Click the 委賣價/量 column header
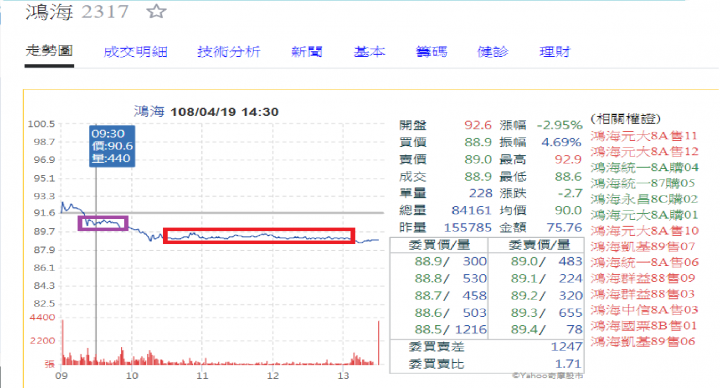Image resolution: width=720 pixels, height=388 pixels. click(x=539, y=245)
